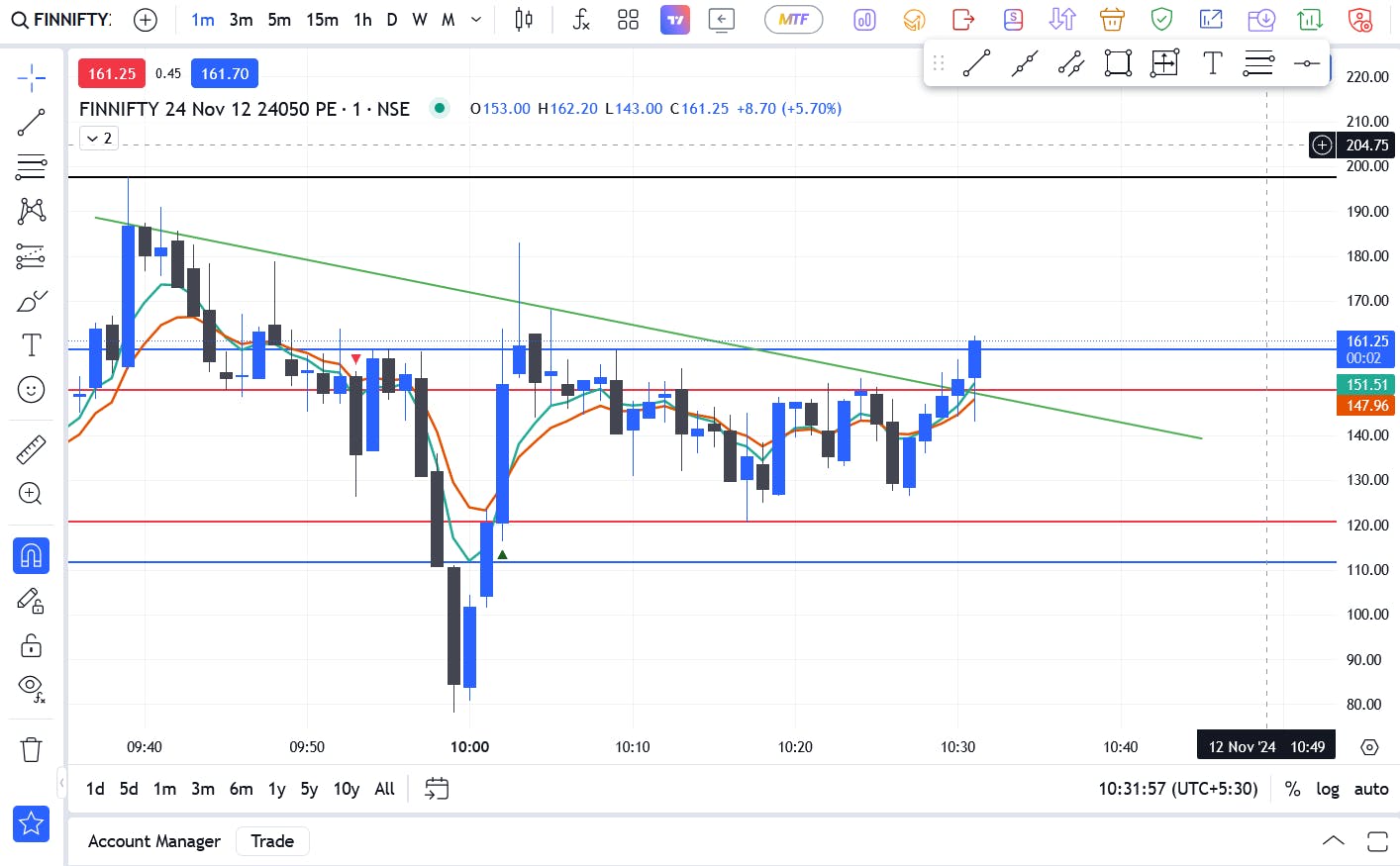The image size is (1400, 866).
Task: Remove drawings with the trash icon
Action: tap(32, 749)
